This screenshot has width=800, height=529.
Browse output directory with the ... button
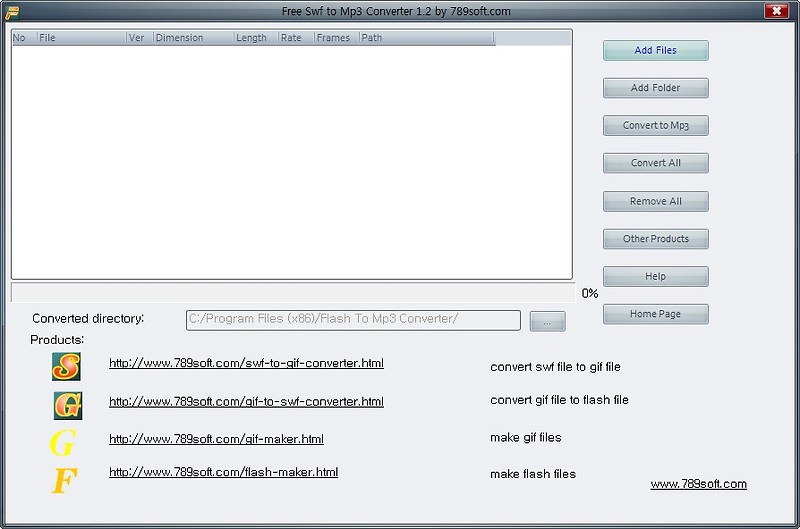click(547, 321)
